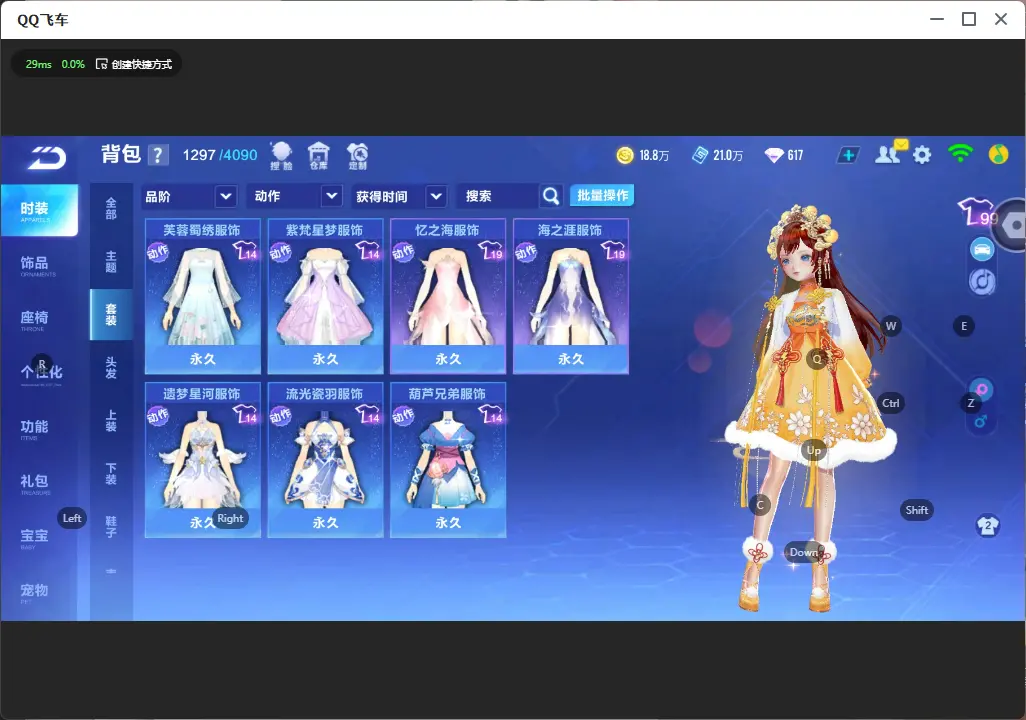This screenshot has height=720, width=1026.
Task: Click the hexagon nut floating button
Action: point(1013,225)
